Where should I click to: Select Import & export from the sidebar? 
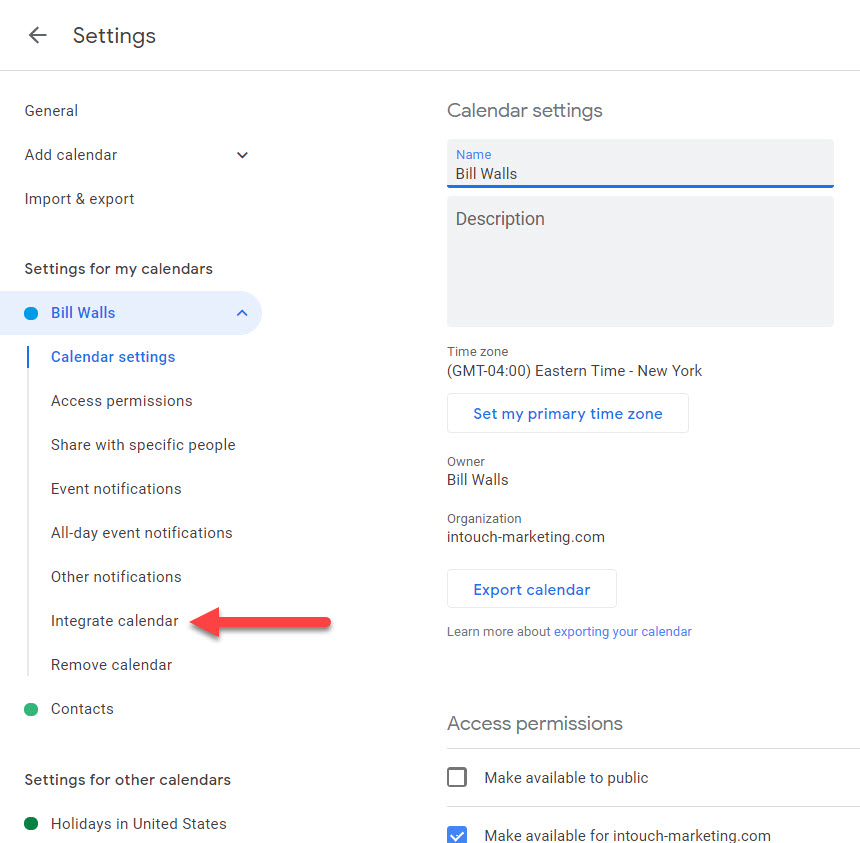click(79, 199)
